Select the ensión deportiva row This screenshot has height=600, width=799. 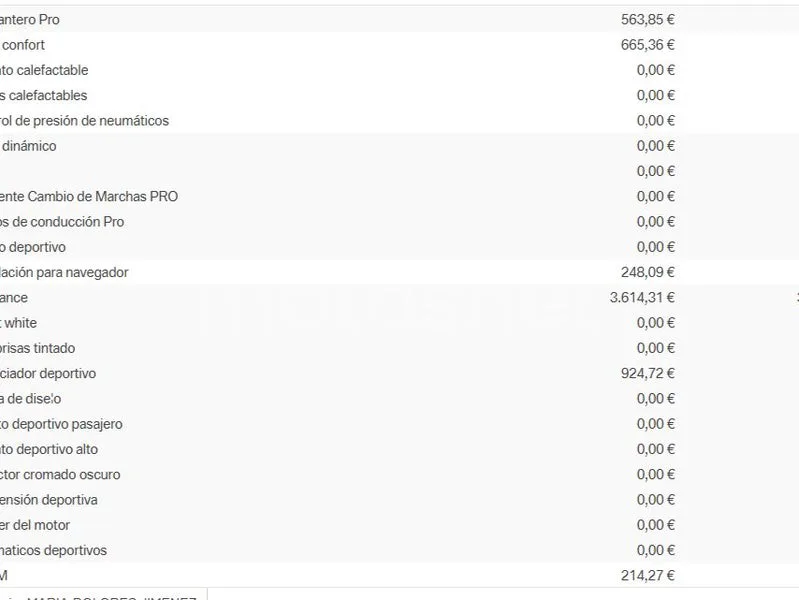400,500
